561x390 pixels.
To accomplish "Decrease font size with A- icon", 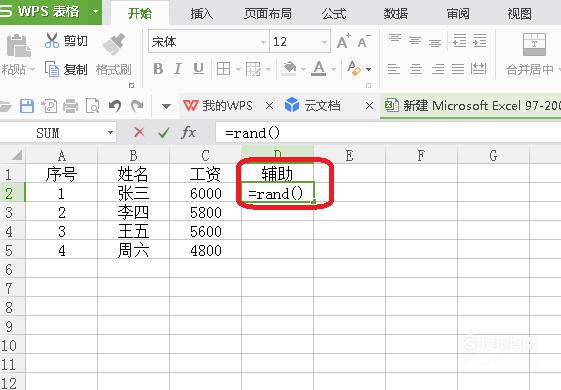I will tap(364, 41).
